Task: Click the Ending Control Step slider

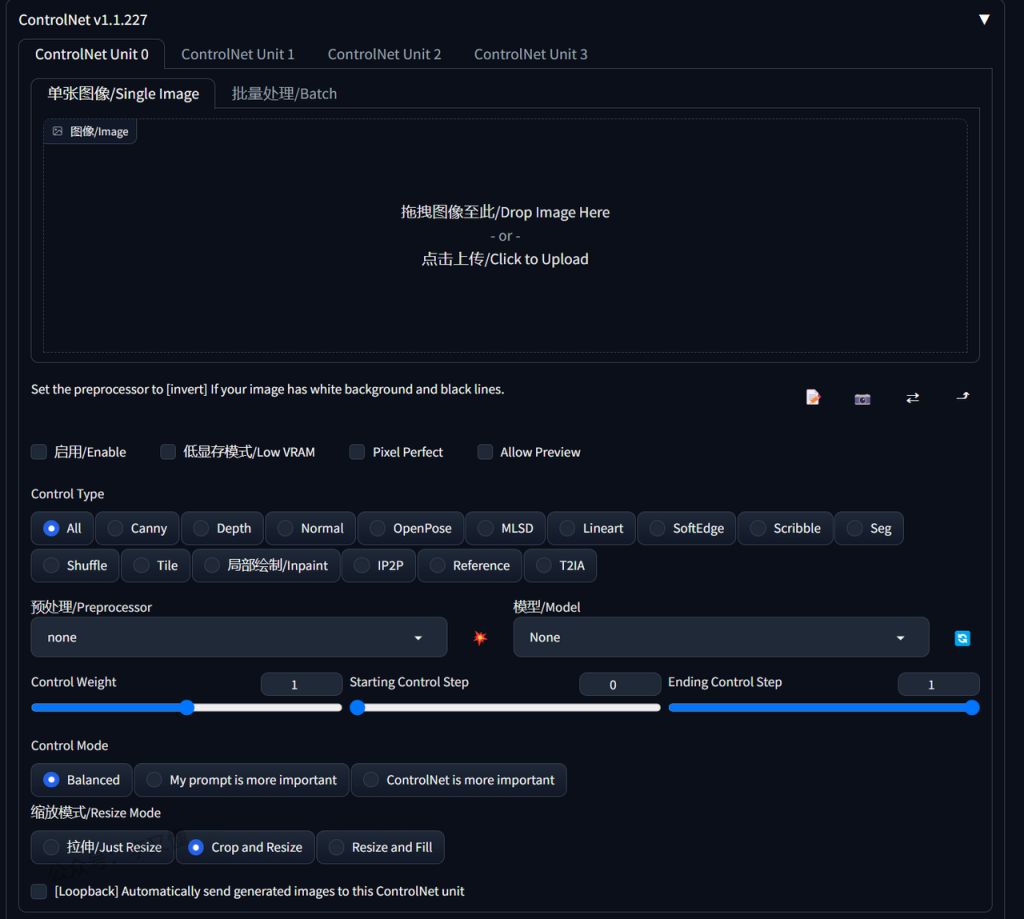Action: (x=824, y=707)
